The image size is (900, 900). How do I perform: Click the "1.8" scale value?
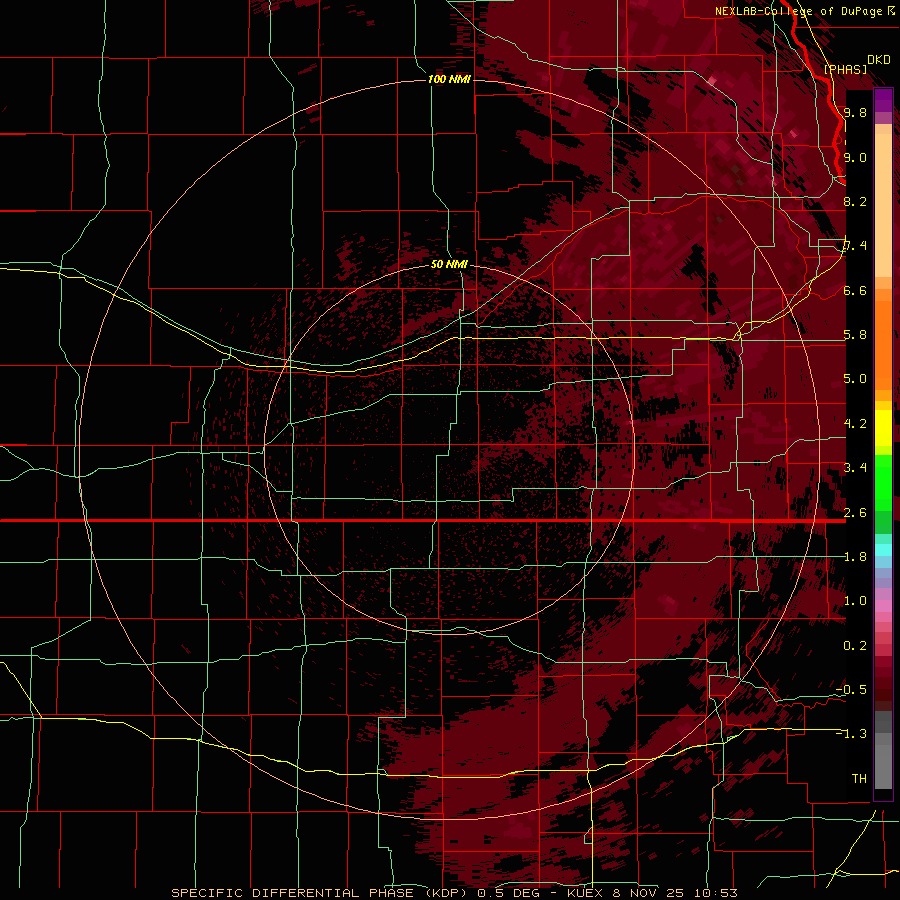point(855,557)
